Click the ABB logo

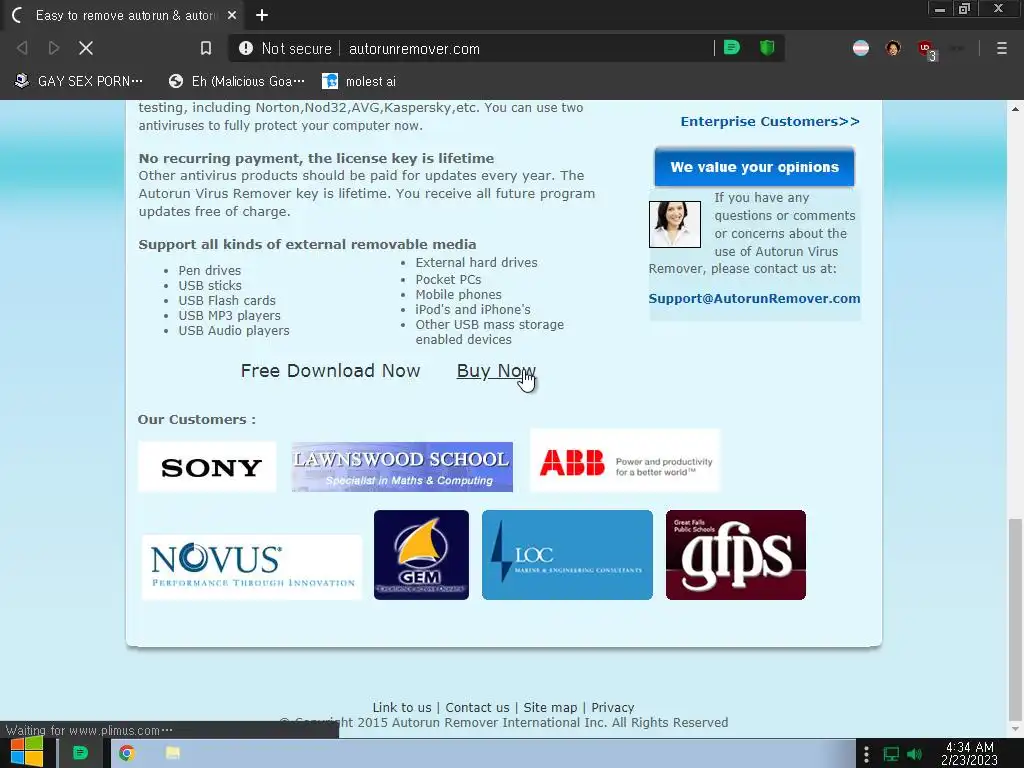tap(625, 461)
